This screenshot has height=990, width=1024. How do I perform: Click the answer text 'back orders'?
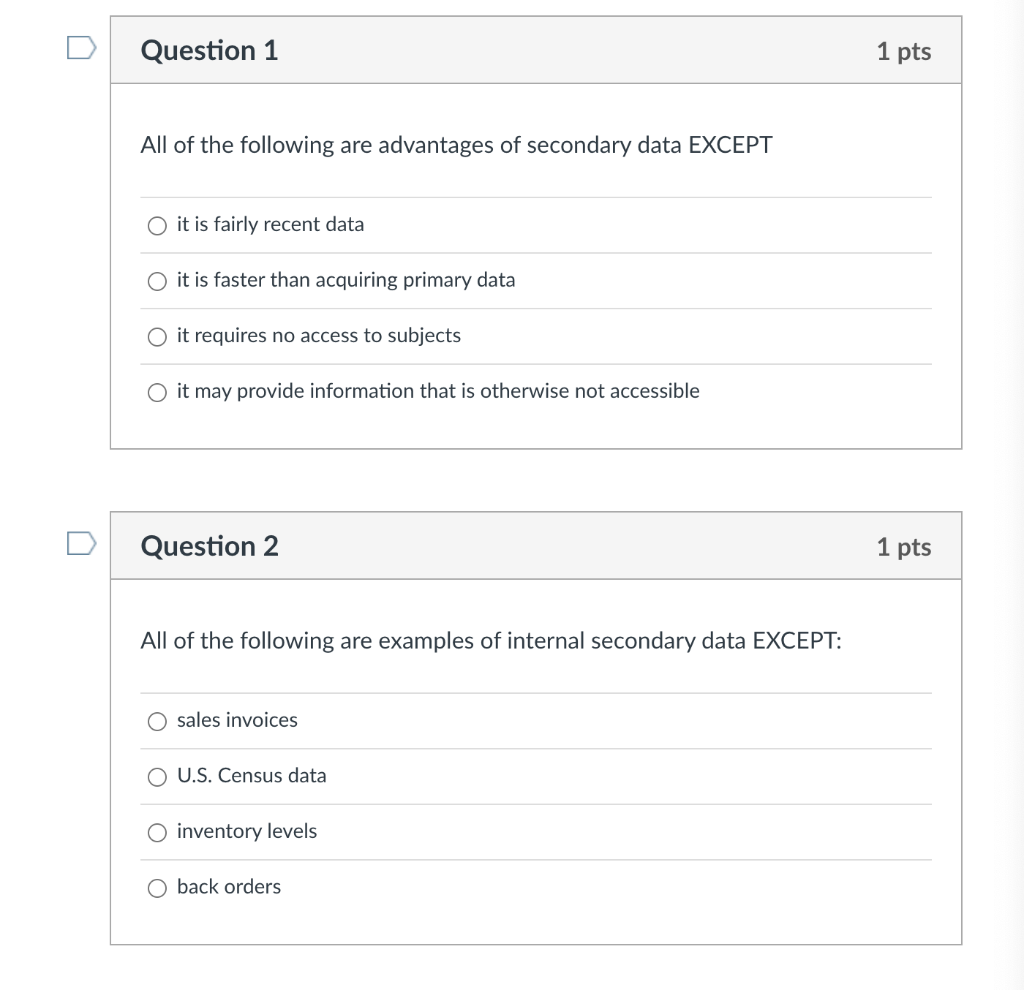[x=228, y=886]
